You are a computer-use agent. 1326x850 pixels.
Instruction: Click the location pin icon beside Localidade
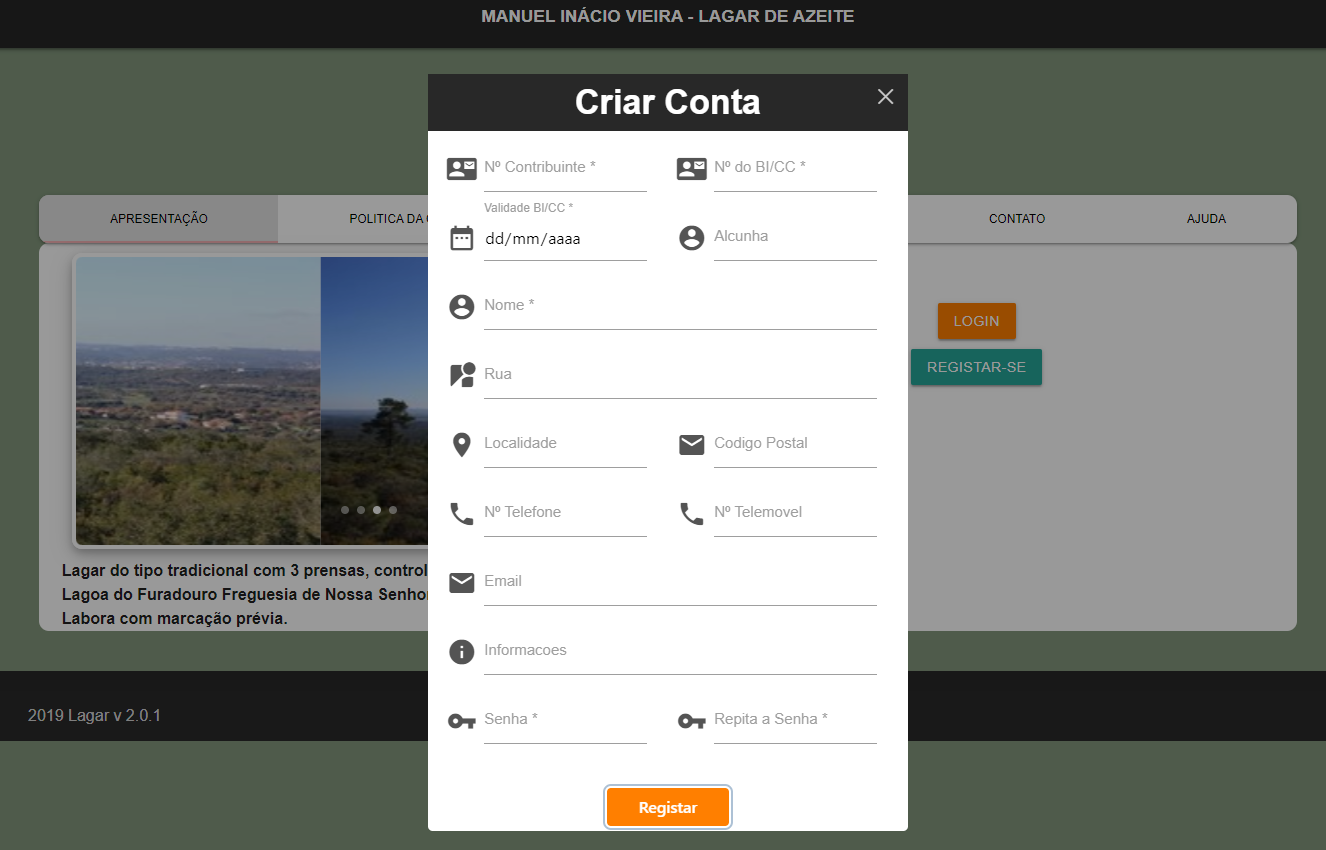tap(461, 445)
